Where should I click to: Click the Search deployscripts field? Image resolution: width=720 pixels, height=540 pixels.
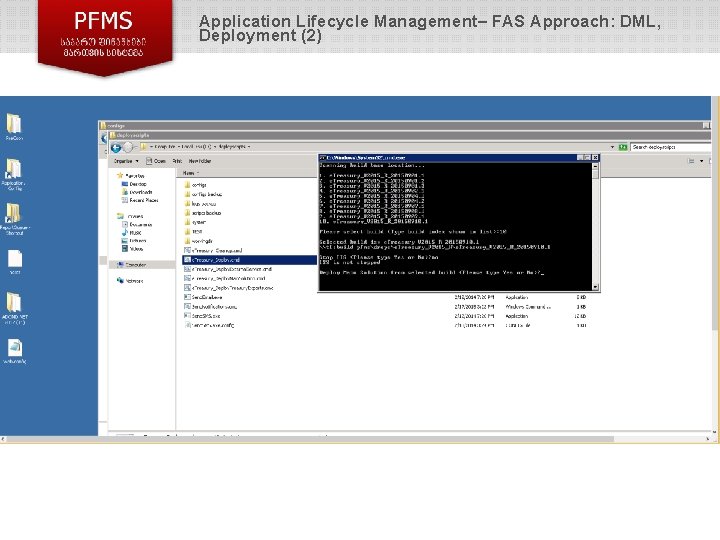[x=670, y=147]
